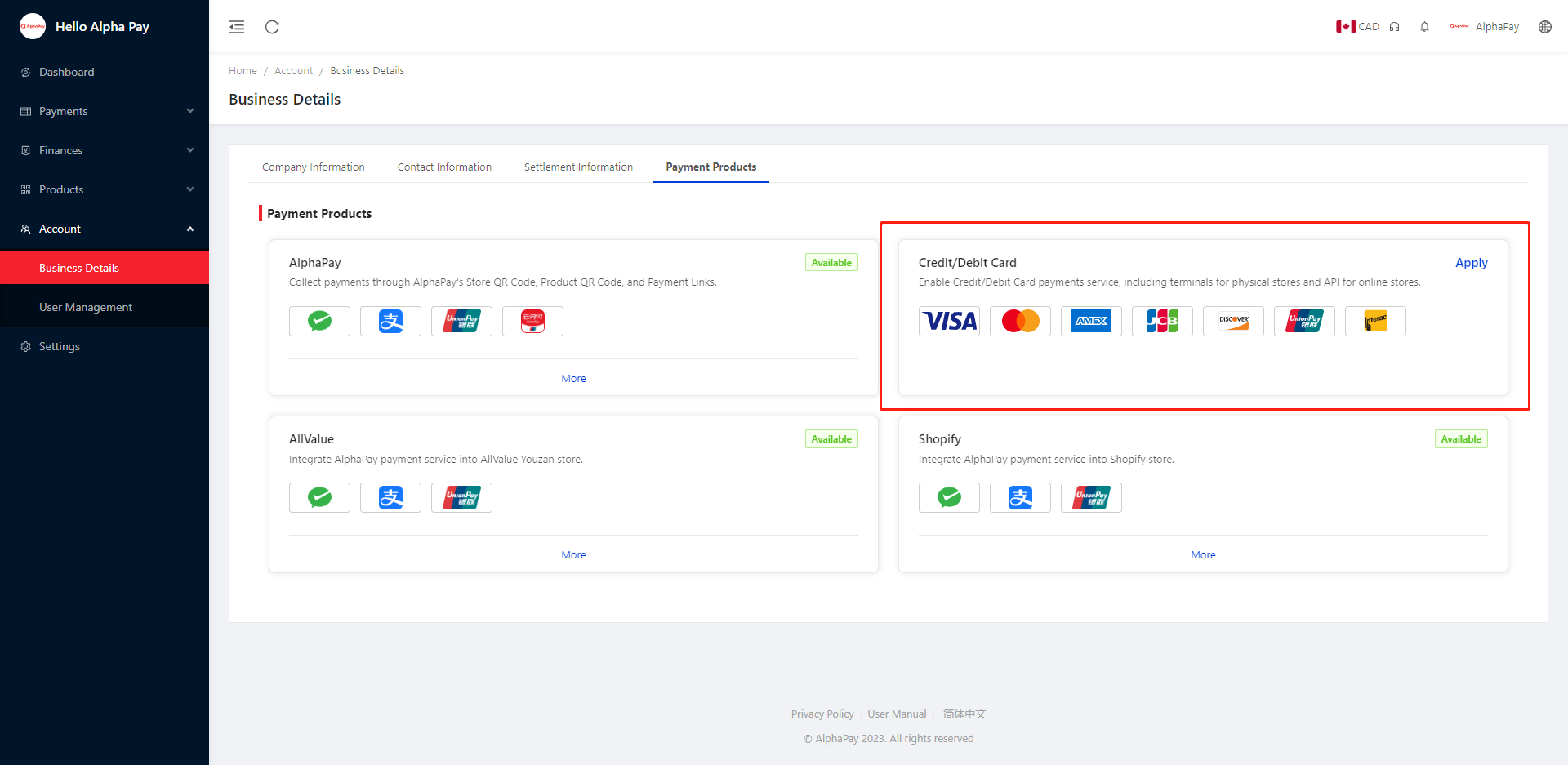Click the WeChat Pay icon in AlphaPay card
Image resolution: width=1568 pixels, height=765 pixels.
point(319,321)
